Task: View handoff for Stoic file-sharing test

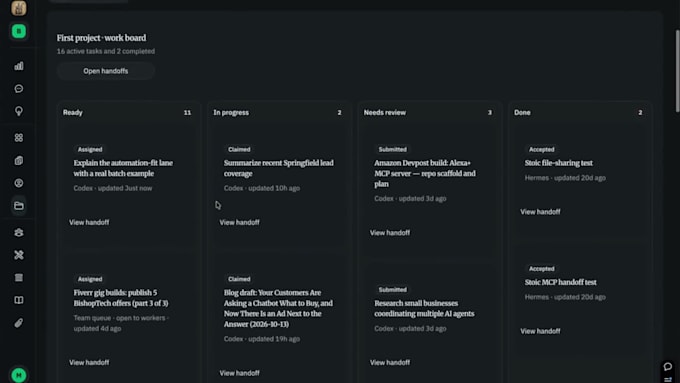Action: pos(540,212)
